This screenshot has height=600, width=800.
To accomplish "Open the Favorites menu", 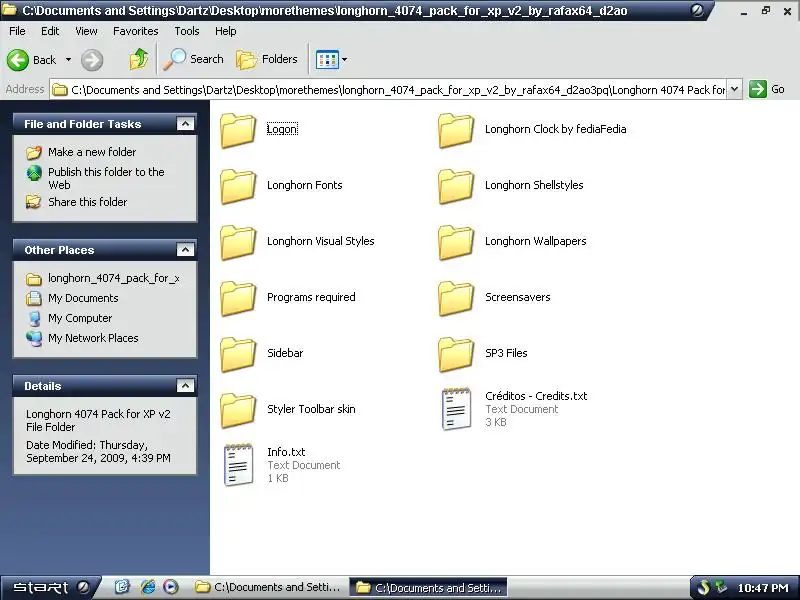I will [x=136, y=31].
